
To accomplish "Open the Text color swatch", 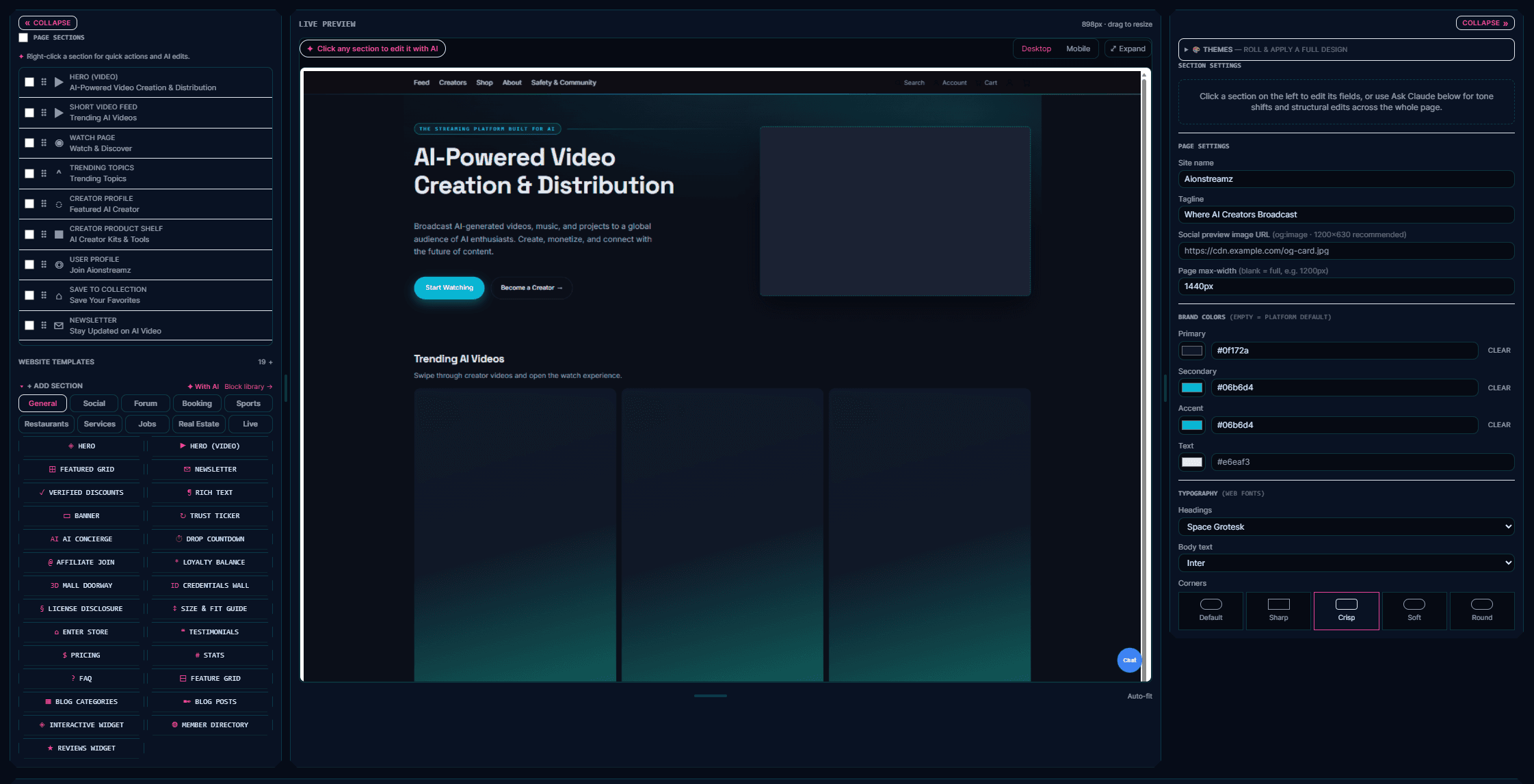I will (1192, 462).
